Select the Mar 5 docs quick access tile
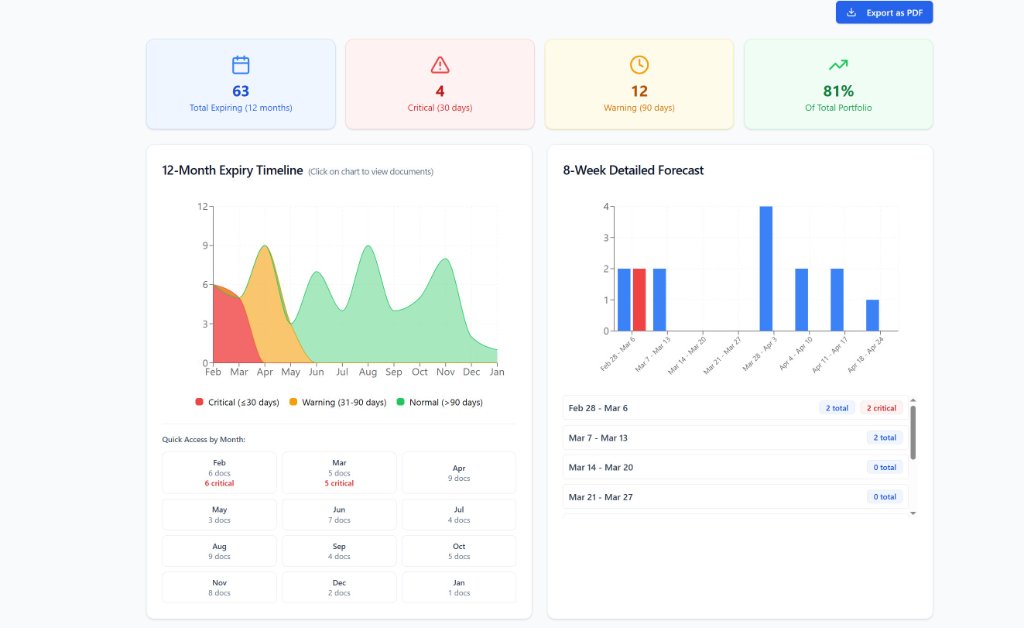This screenshot has width=1024, height=628. tap(339, 473)
